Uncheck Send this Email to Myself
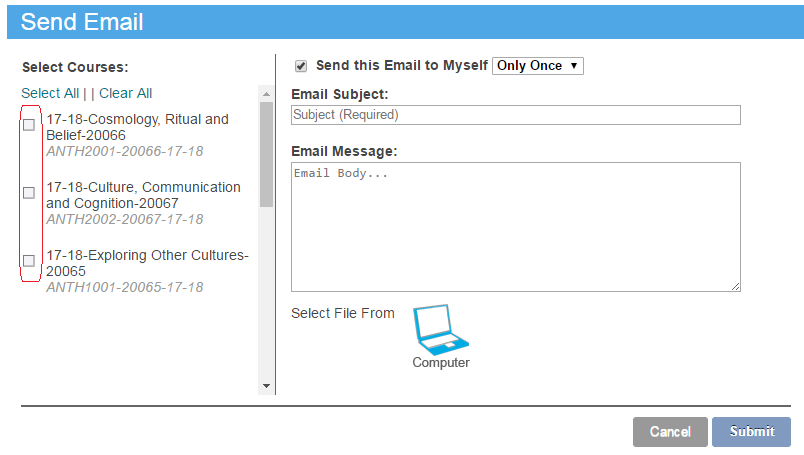804x455 pixels. (x=301, y=66)
